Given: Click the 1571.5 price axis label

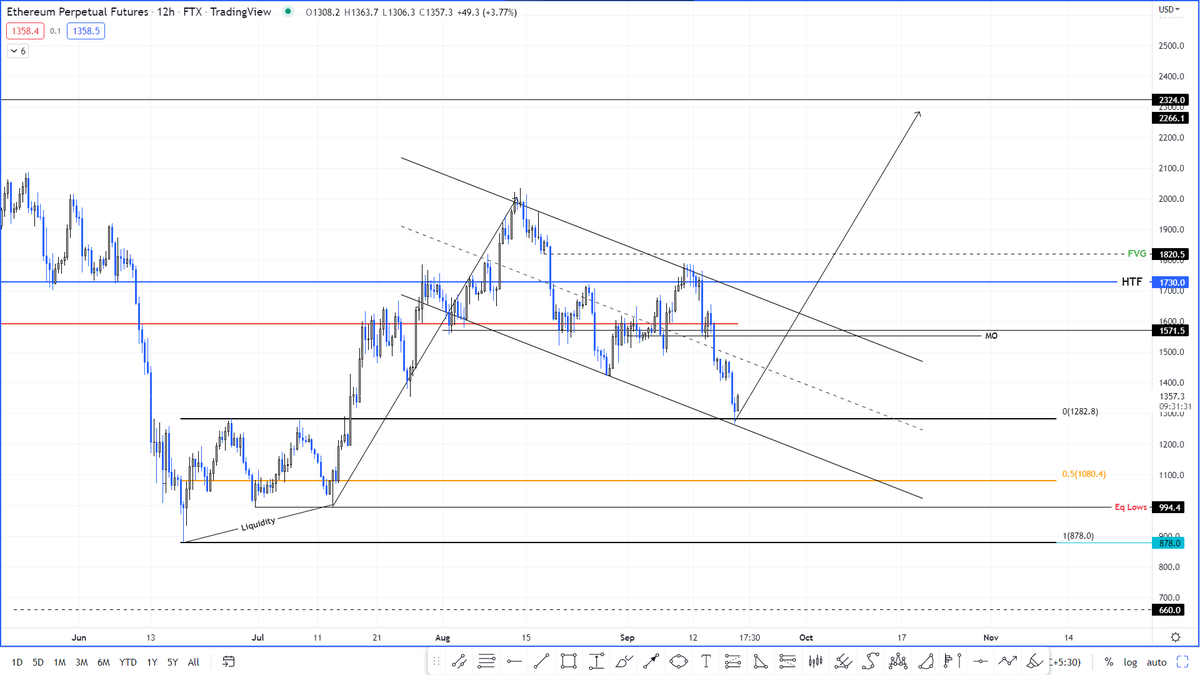Looking at the screenshot, I should click(x=1170, y=330).
